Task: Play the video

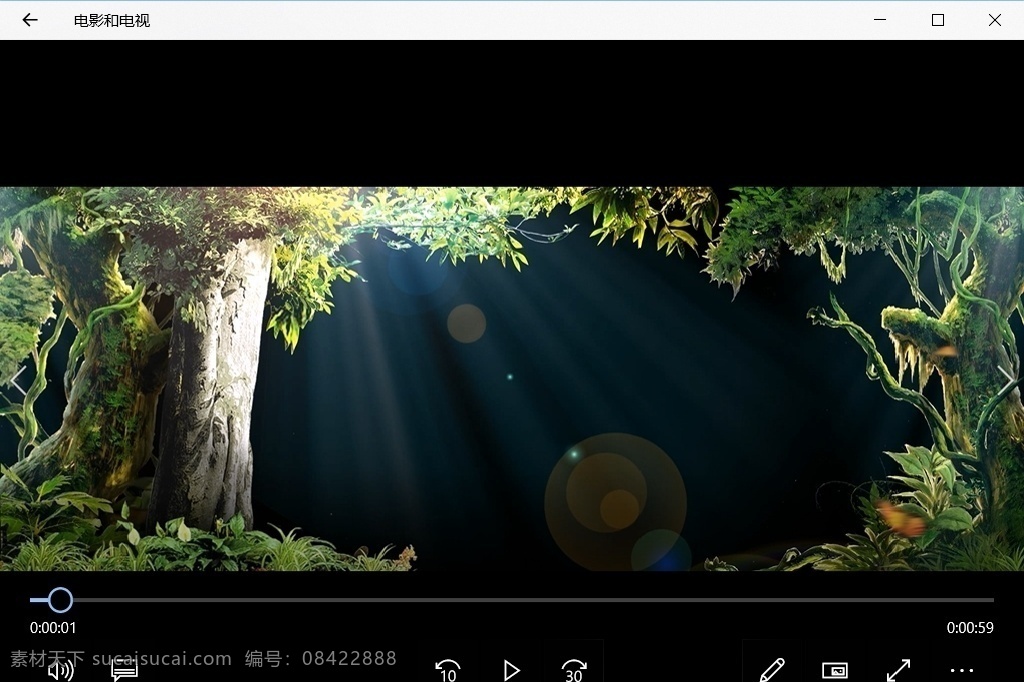Action: click(511, 670)
